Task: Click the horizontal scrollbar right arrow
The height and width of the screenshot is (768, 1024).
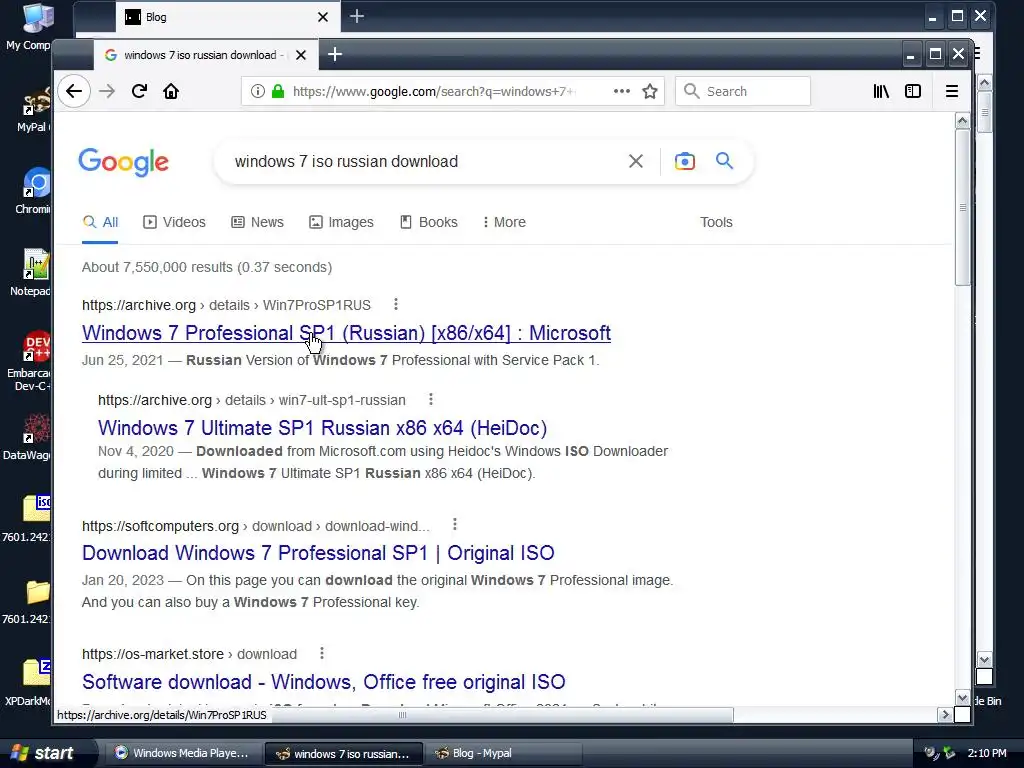Action: (944, 714)
